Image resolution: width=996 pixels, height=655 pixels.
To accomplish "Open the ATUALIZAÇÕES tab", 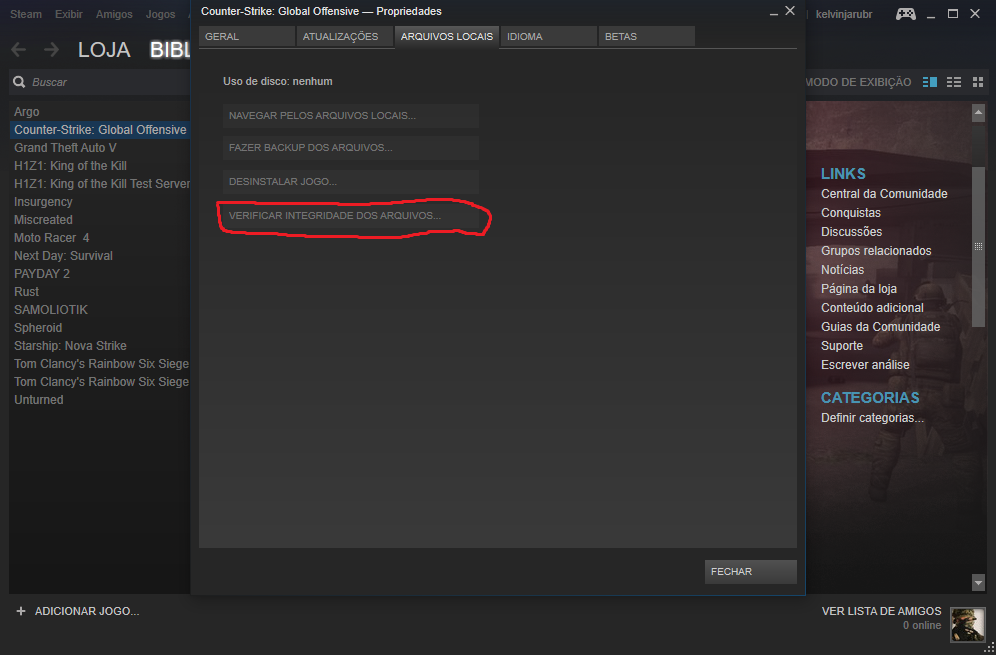I will coord(345,37).
